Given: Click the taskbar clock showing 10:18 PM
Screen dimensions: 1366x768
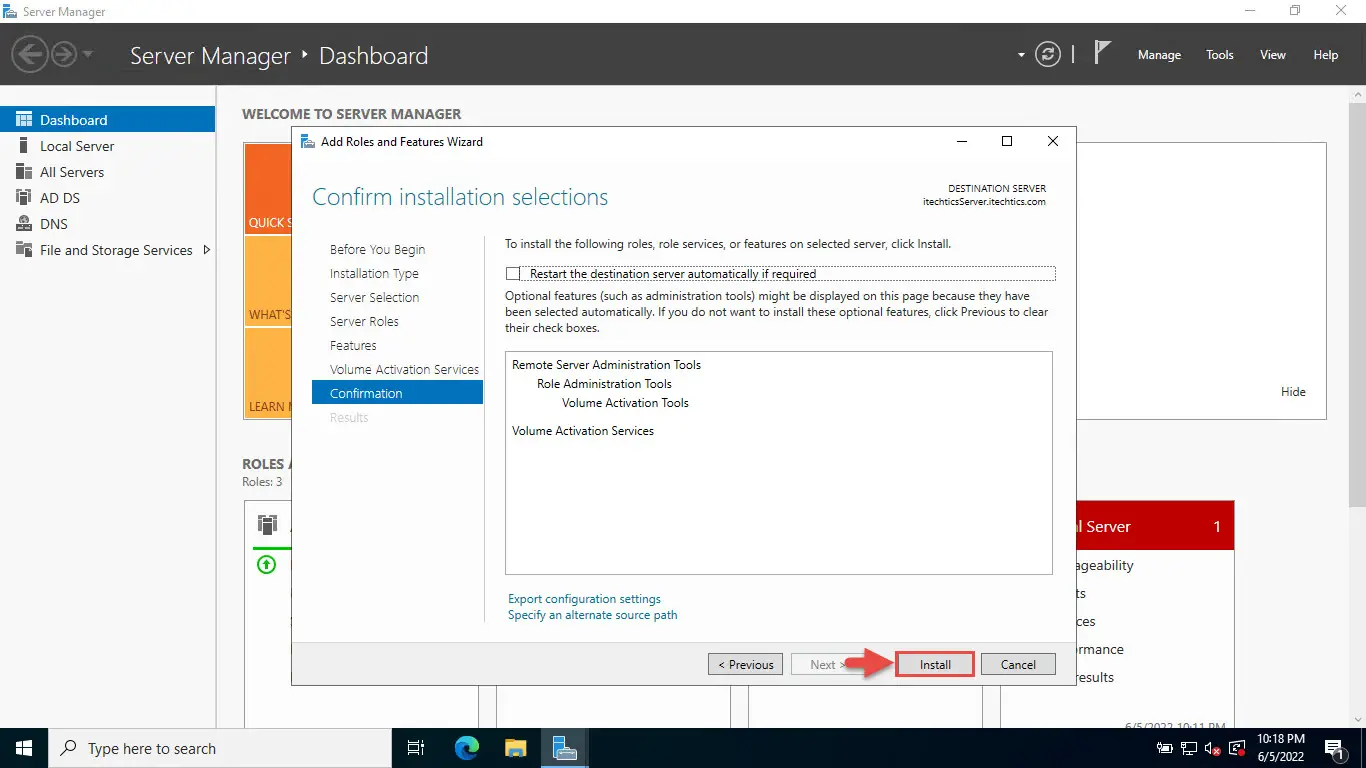Looking at the screenshot, I should click(1283, 748).
